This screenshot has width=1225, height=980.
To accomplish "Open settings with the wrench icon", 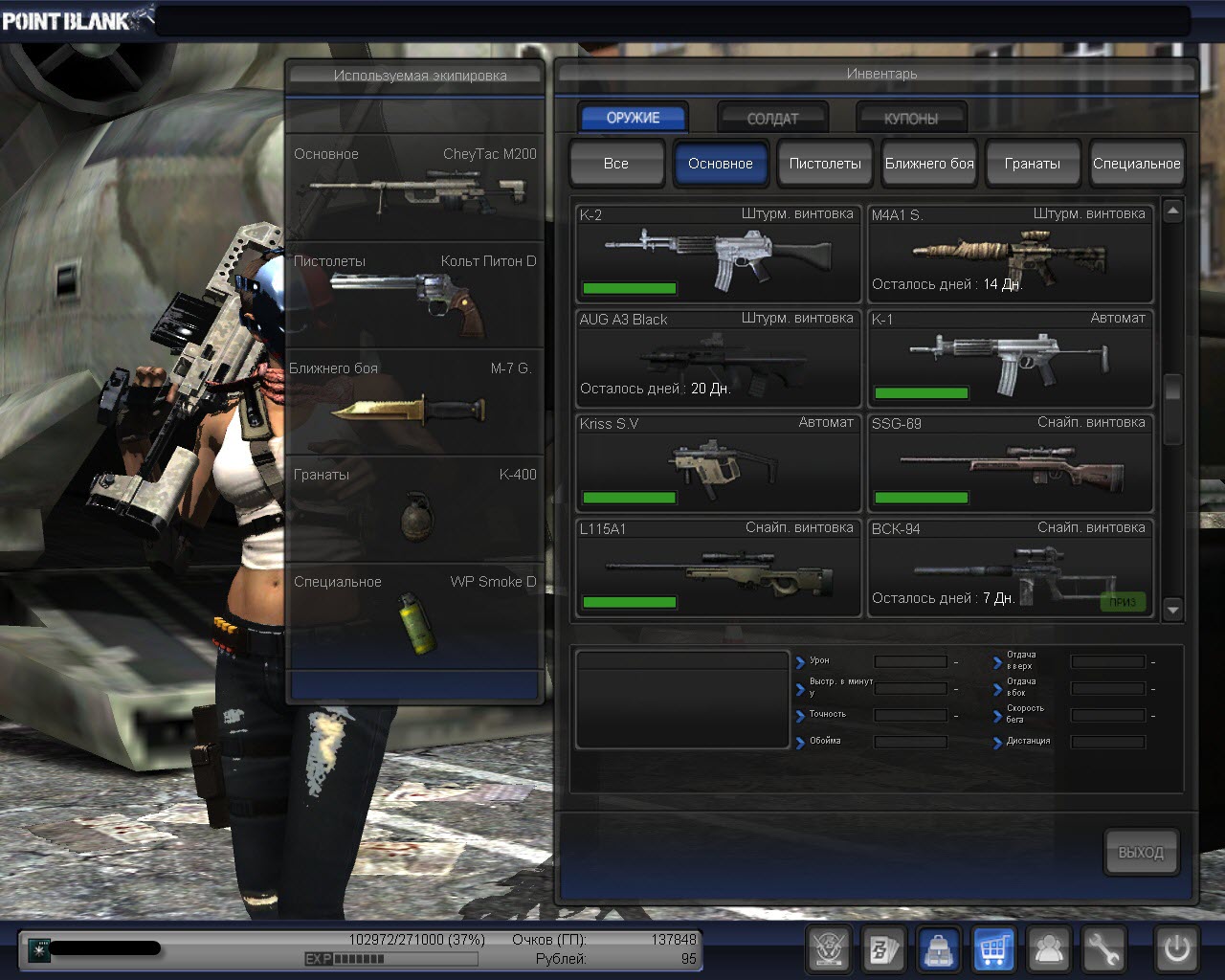I will click(x=1103, y=949).
